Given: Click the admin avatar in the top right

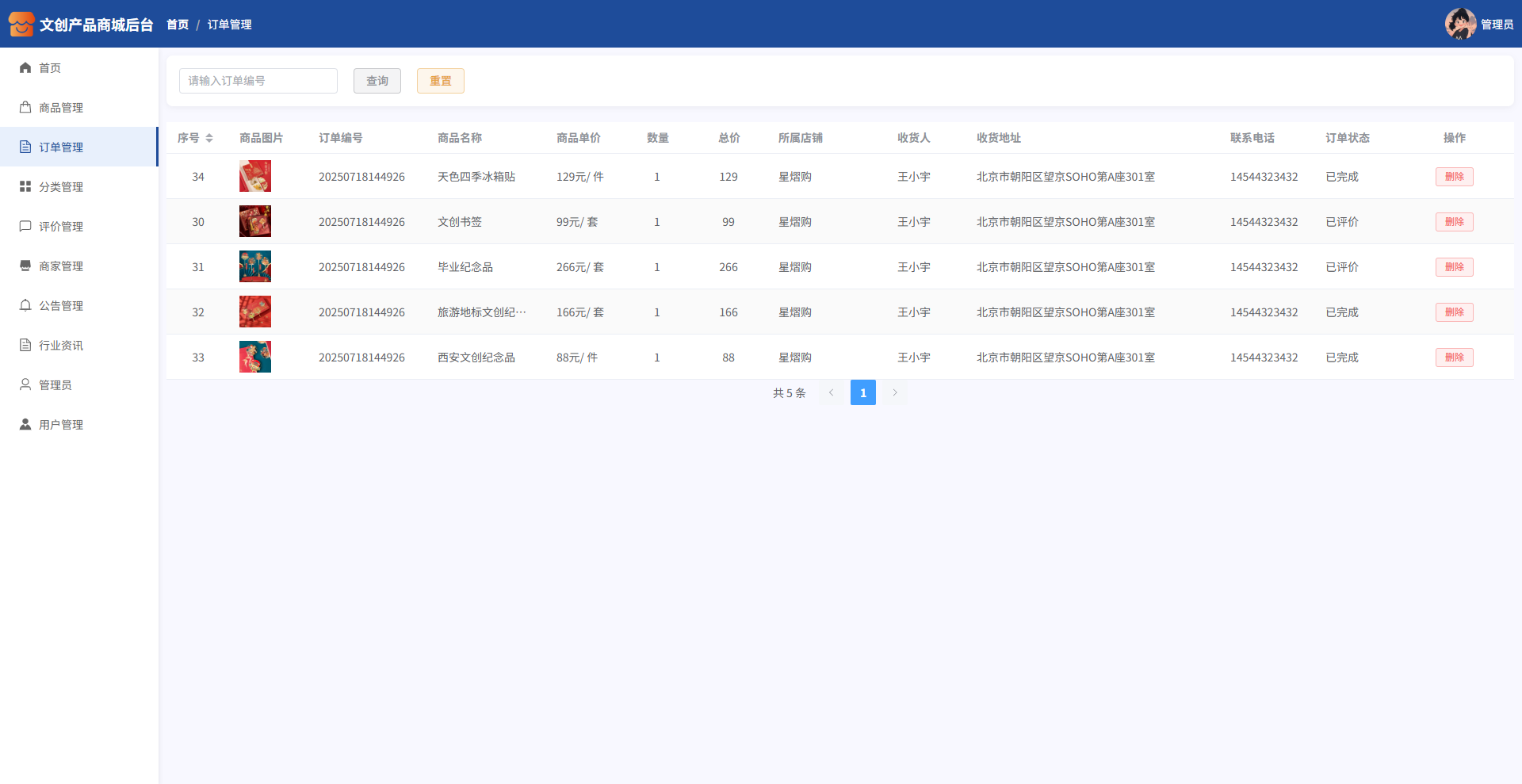Looking at the screenshot, I should (1459, 24).
